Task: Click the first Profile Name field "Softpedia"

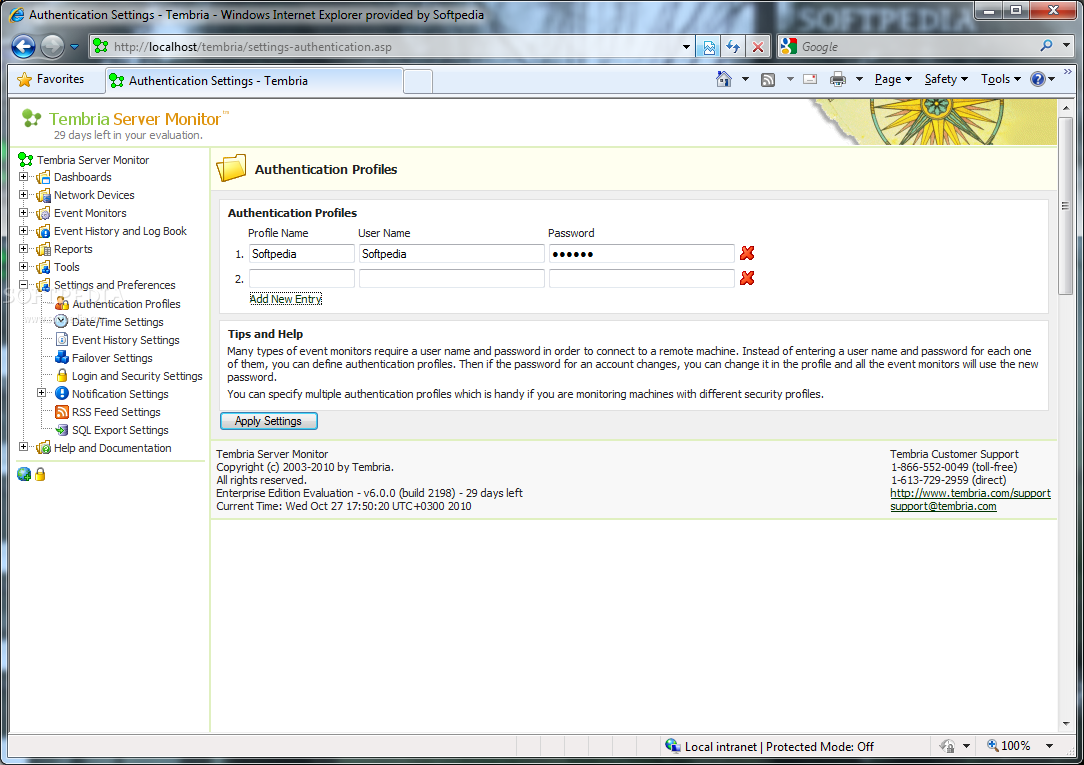Action: pyautogui.click(x=301, y=254)
